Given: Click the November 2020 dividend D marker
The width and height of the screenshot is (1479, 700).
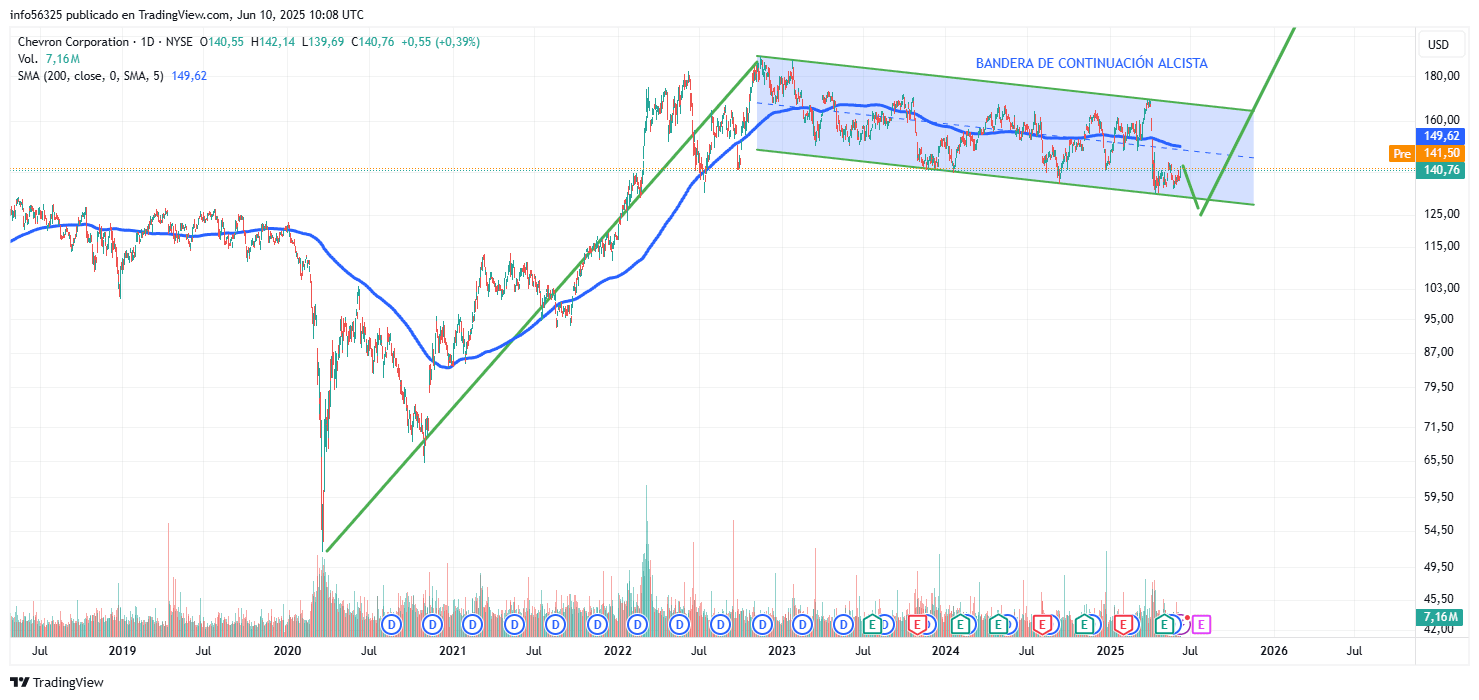Looking at the screenshot, I should click(432, 624).
